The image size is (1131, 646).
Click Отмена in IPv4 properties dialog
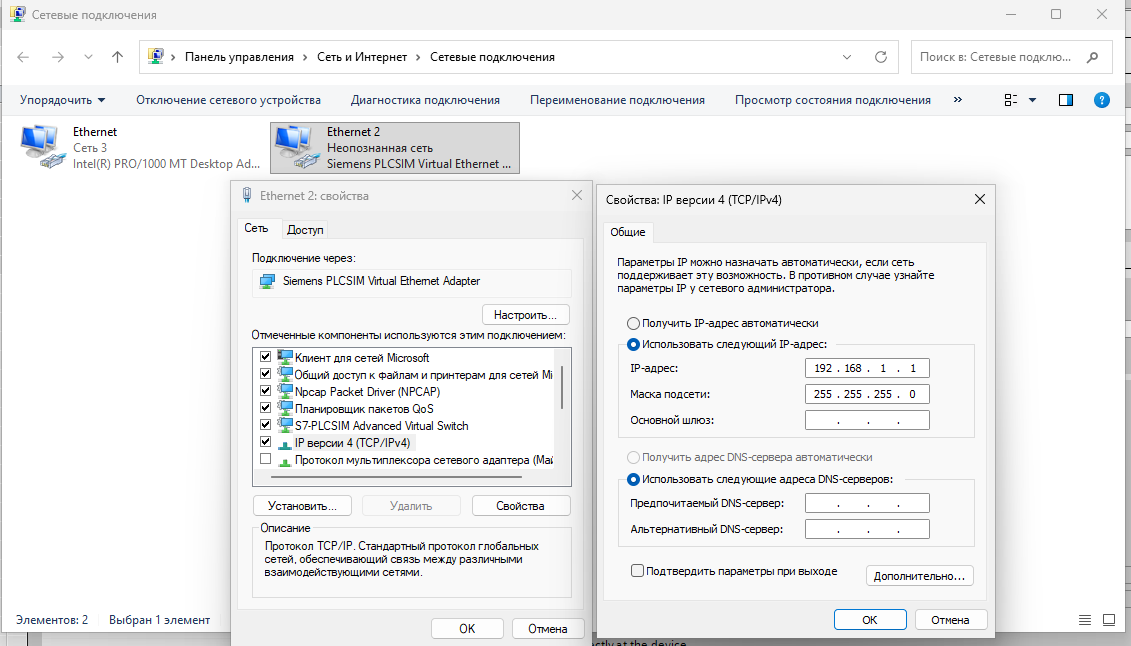click(x=950, y=619)
